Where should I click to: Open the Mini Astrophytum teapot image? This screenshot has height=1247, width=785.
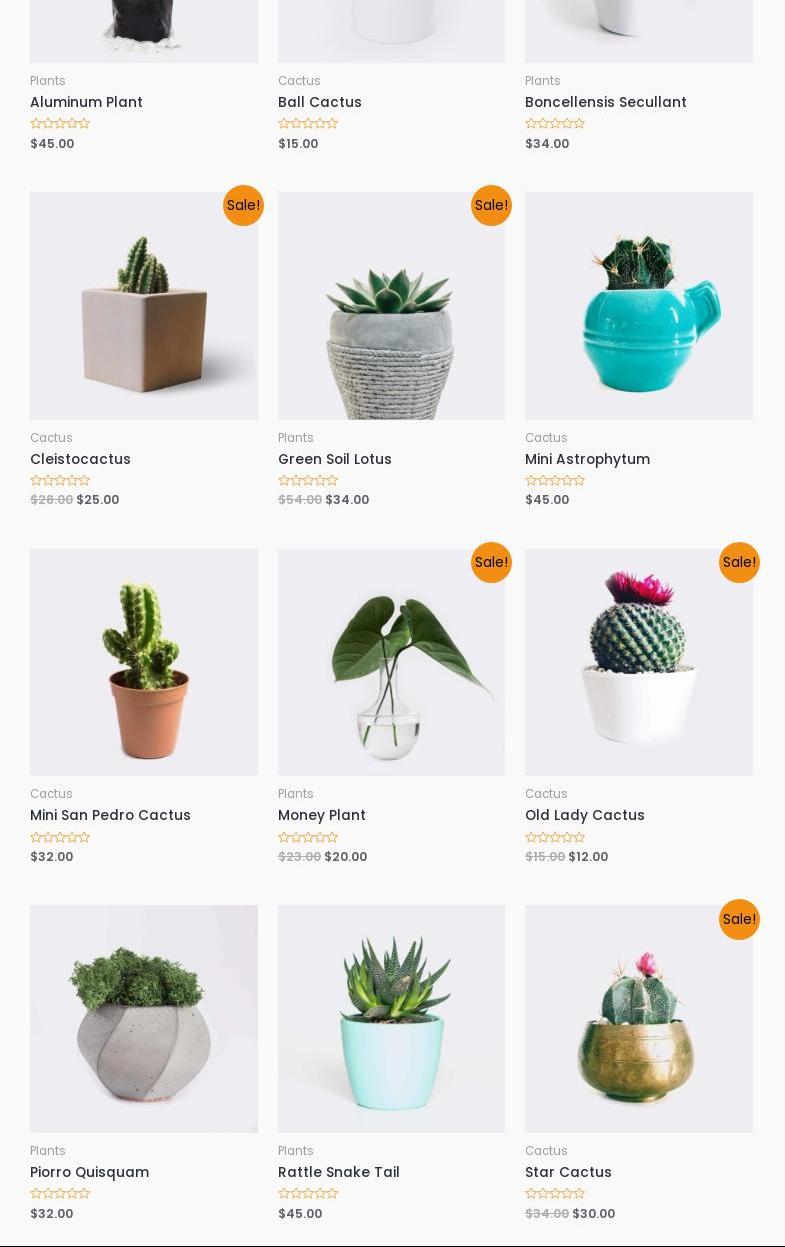click(x=639, y=306)
